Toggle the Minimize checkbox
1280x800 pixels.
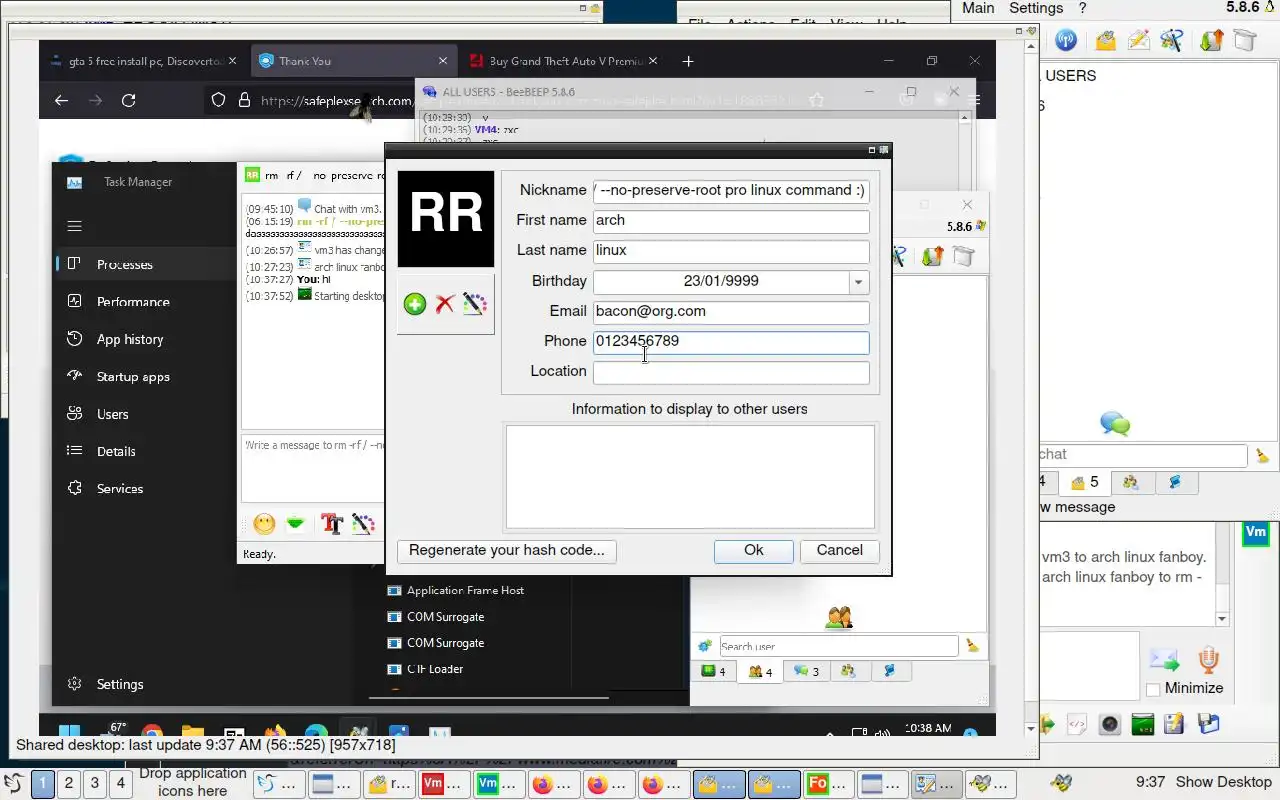(x=1153, y=689)
